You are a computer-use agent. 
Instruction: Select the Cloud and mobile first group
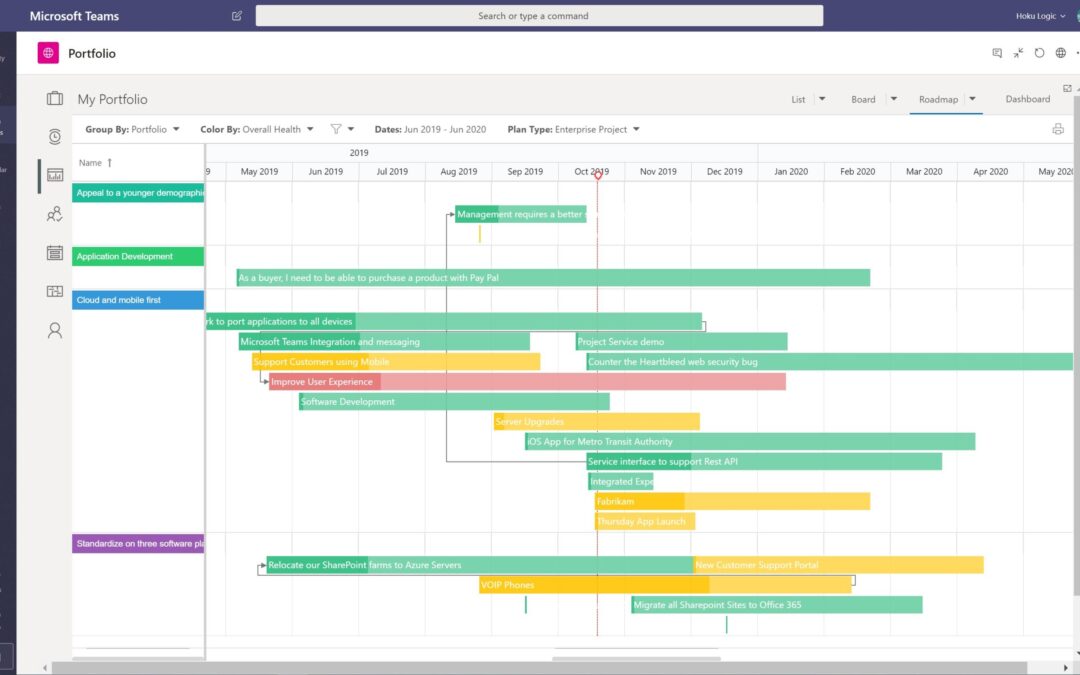tap(138, 300)
